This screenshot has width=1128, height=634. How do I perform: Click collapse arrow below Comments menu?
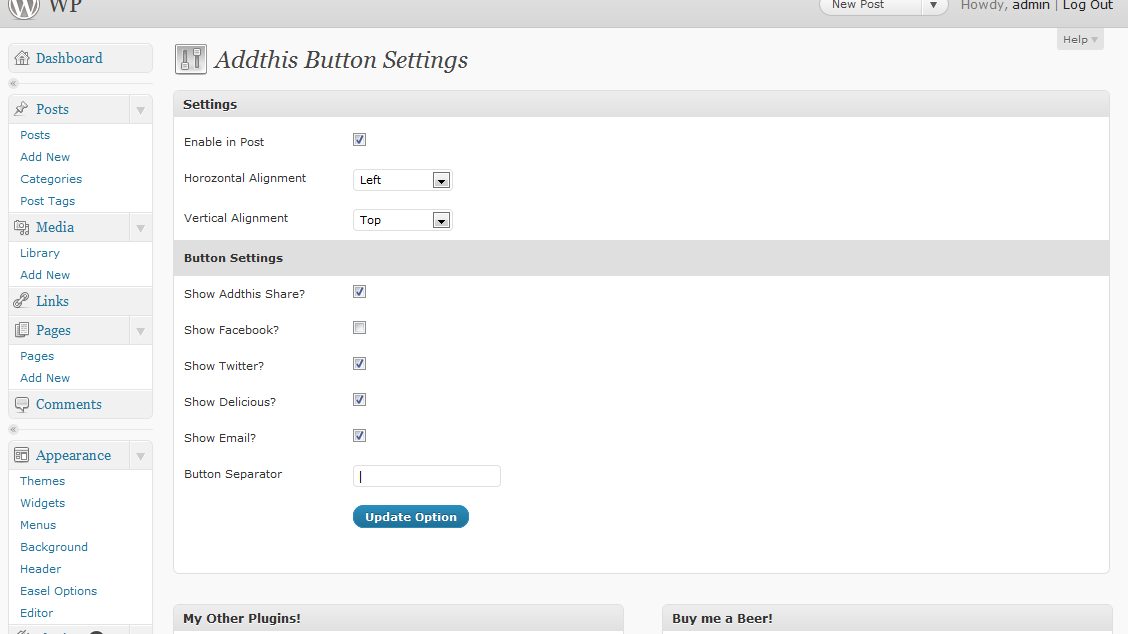coord(13,430)
